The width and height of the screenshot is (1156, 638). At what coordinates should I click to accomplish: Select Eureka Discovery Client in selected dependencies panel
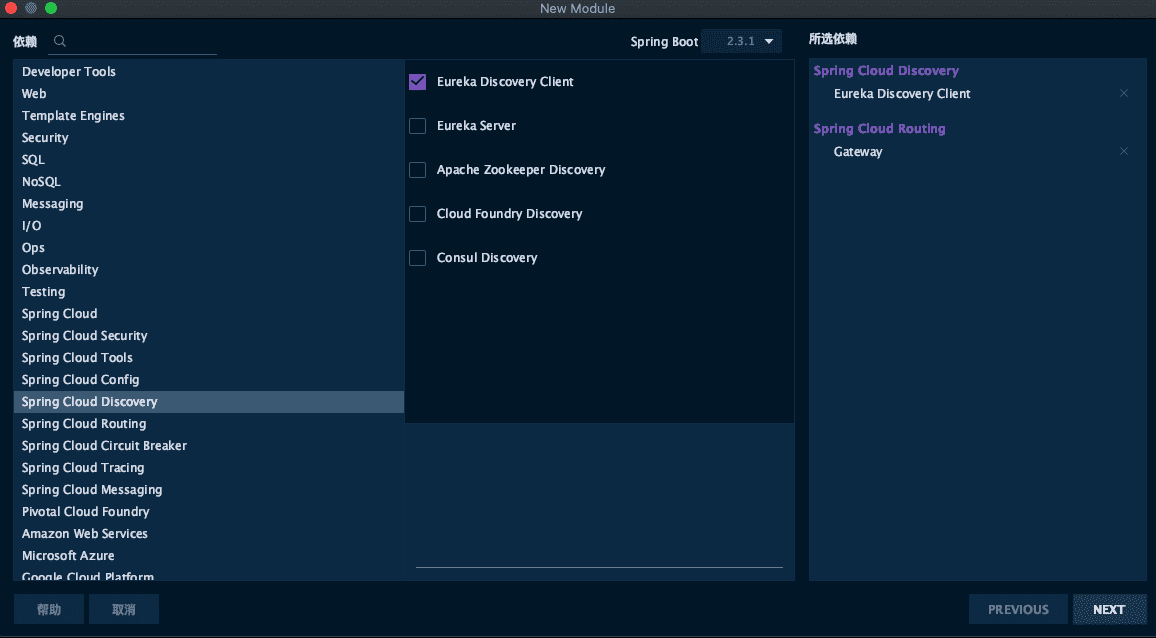[x=902, y=94]
